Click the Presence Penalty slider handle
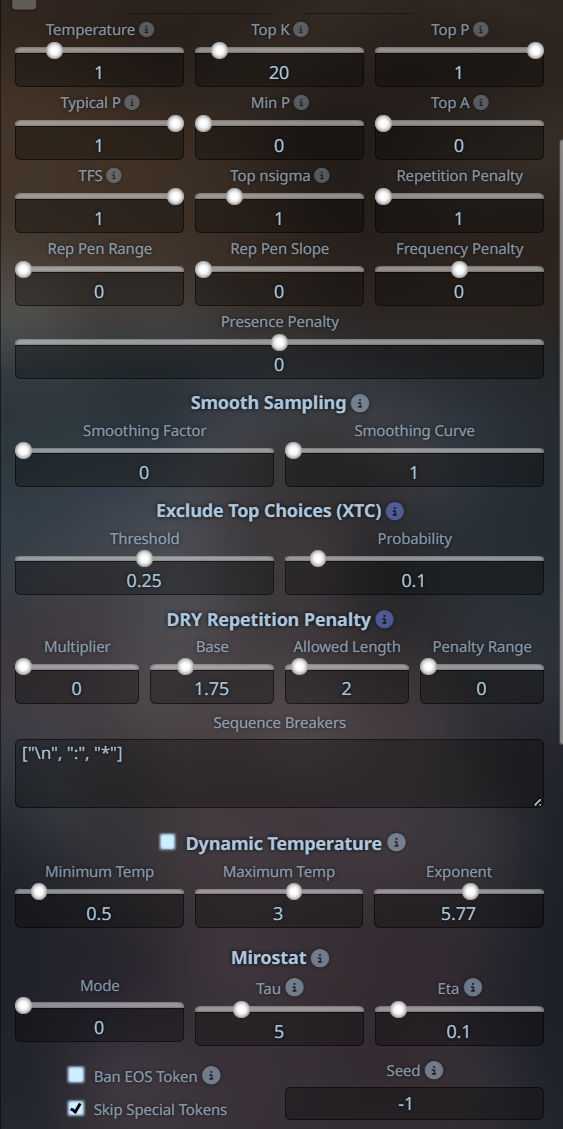 (279, 343)
